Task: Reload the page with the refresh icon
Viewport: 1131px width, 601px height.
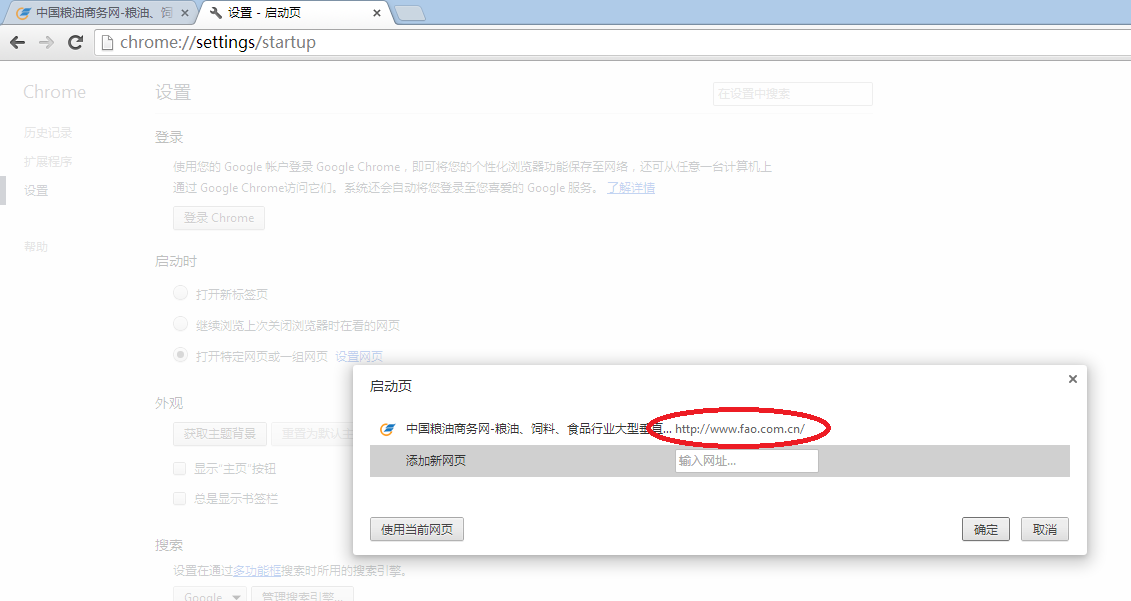Action: (x=75, y=43)
